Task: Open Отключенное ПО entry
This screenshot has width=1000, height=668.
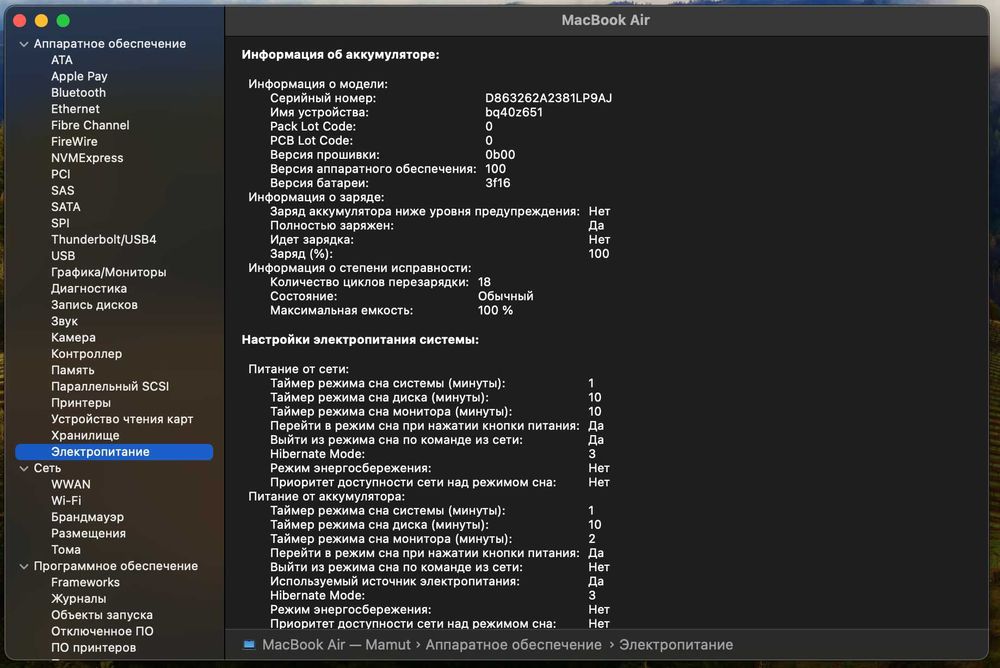Action: 102,631
